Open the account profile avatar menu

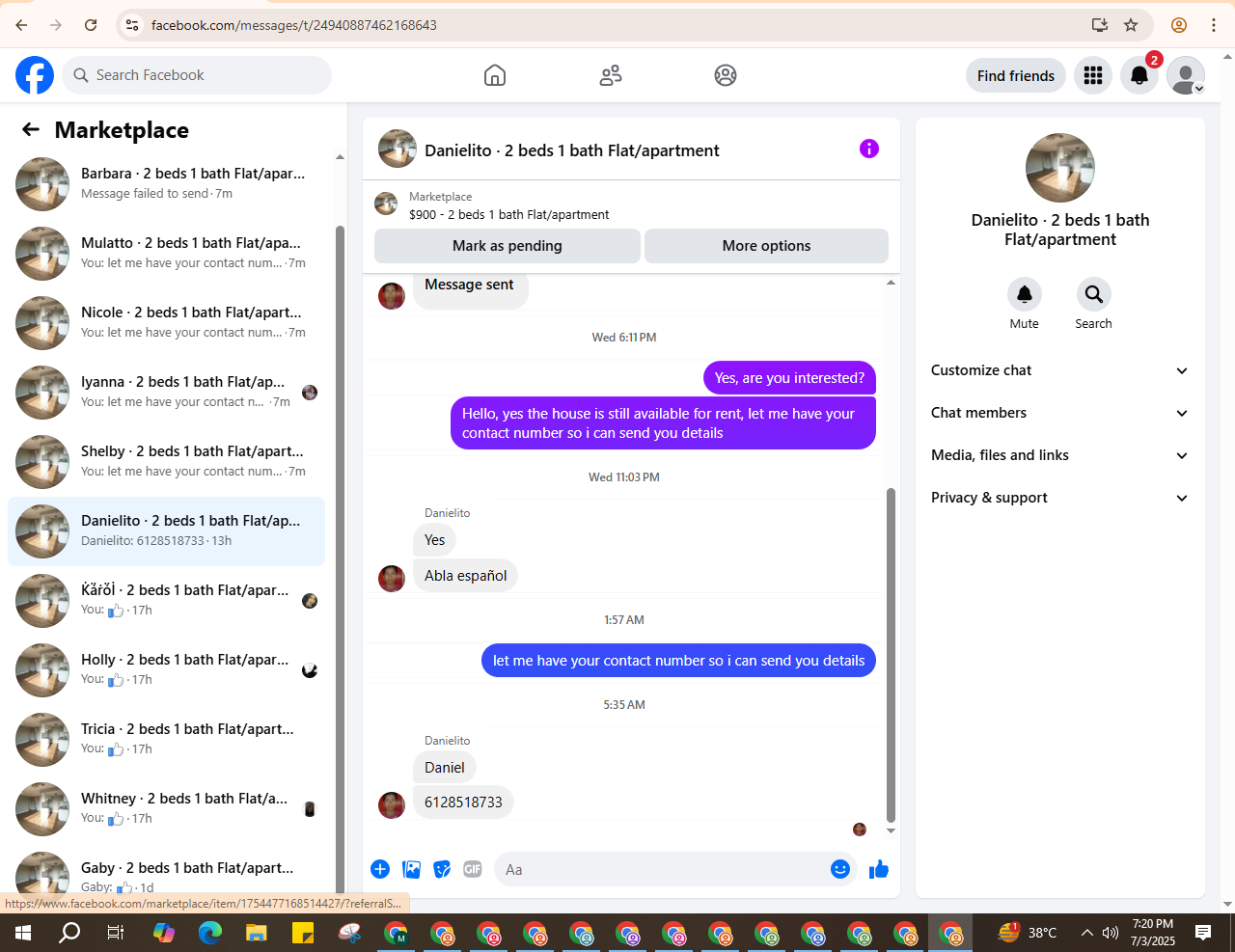pyautogui.click(x=1186, y=75)
